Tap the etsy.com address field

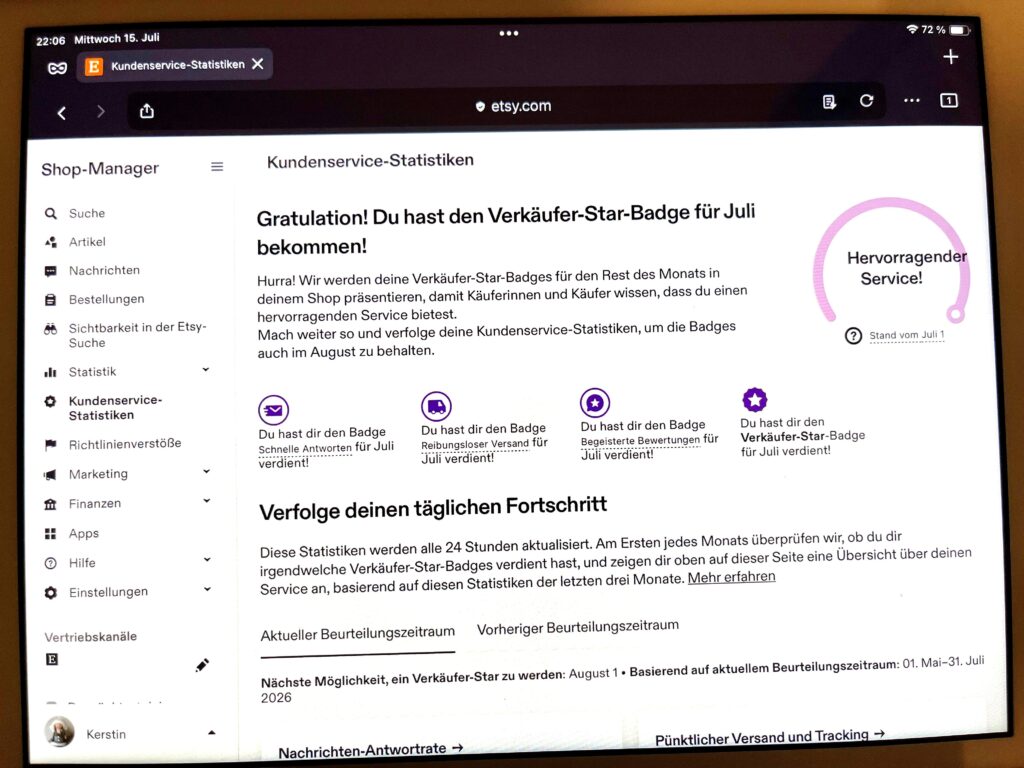513,106
